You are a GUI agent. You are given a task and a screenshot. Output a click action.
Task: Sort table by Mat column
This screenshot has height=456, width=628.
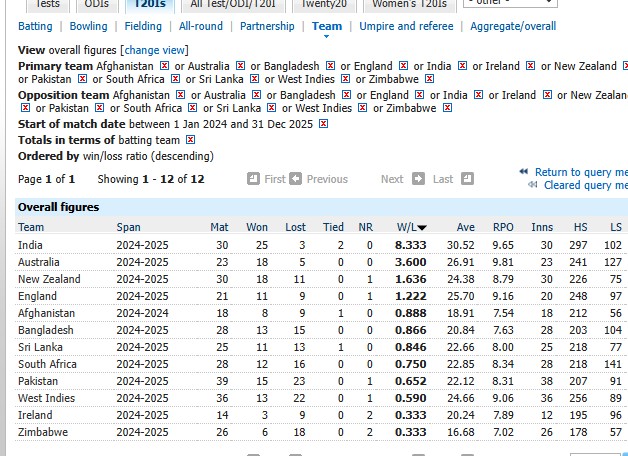pos(219,227)
